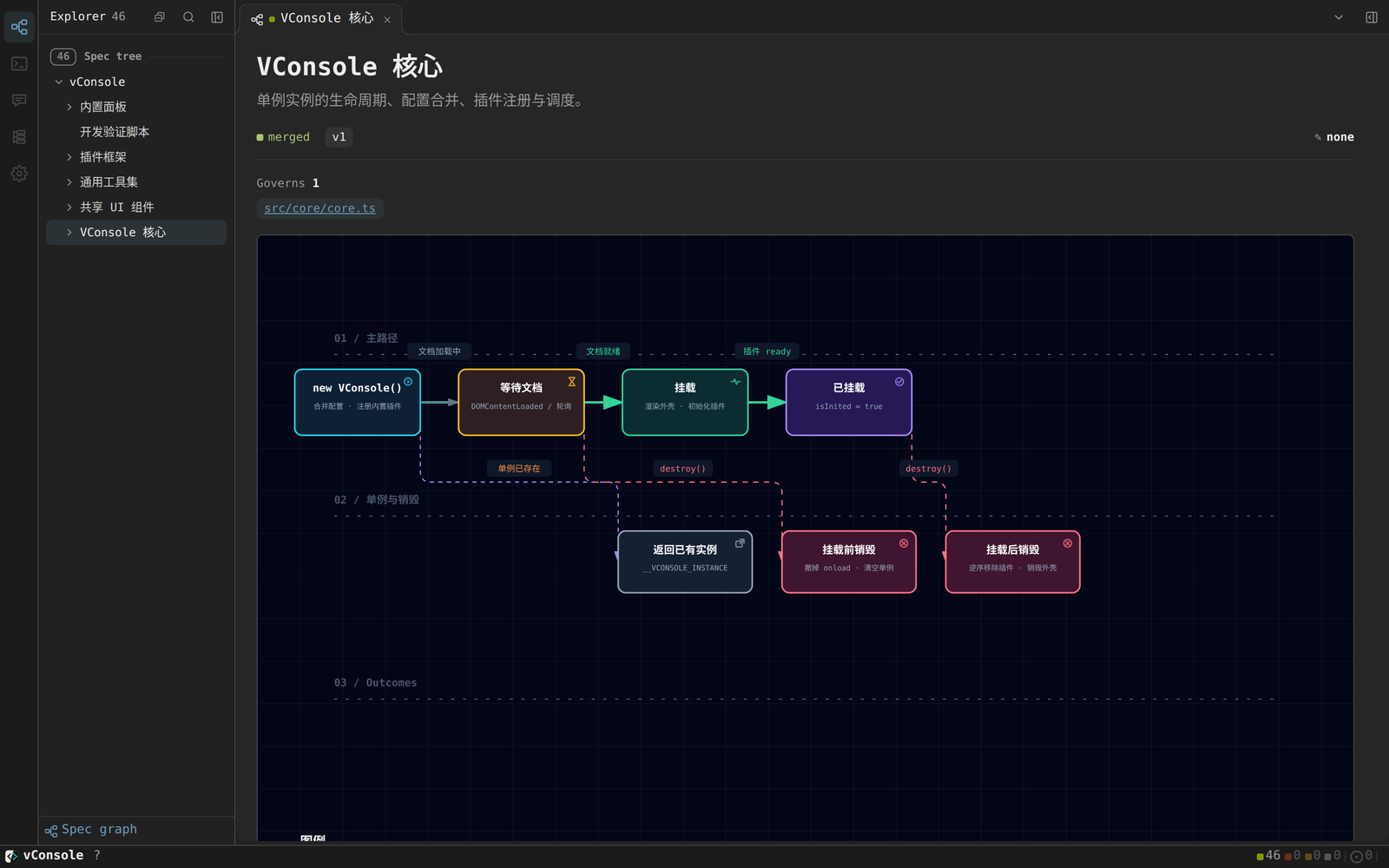Click the Spec graph link at sidebar bottom
The height and width of the screenshot is (868, 1389).
point(91,830)
